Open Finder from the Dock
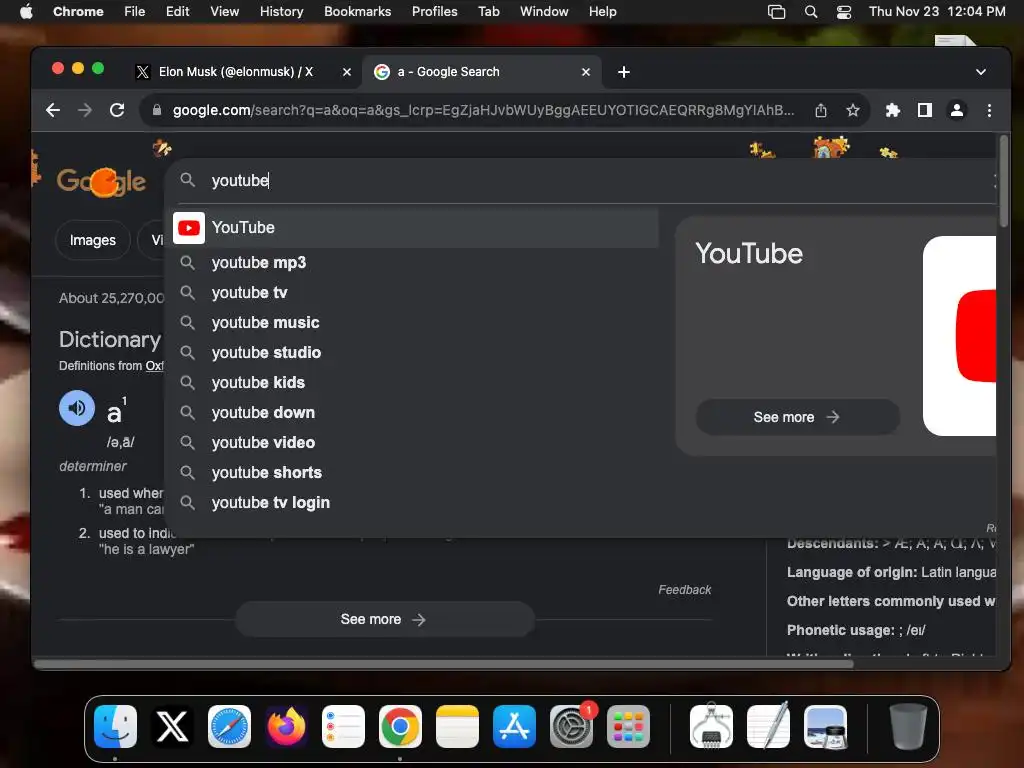The width and height of the screenshot is (1024, 768). point(116,726)
